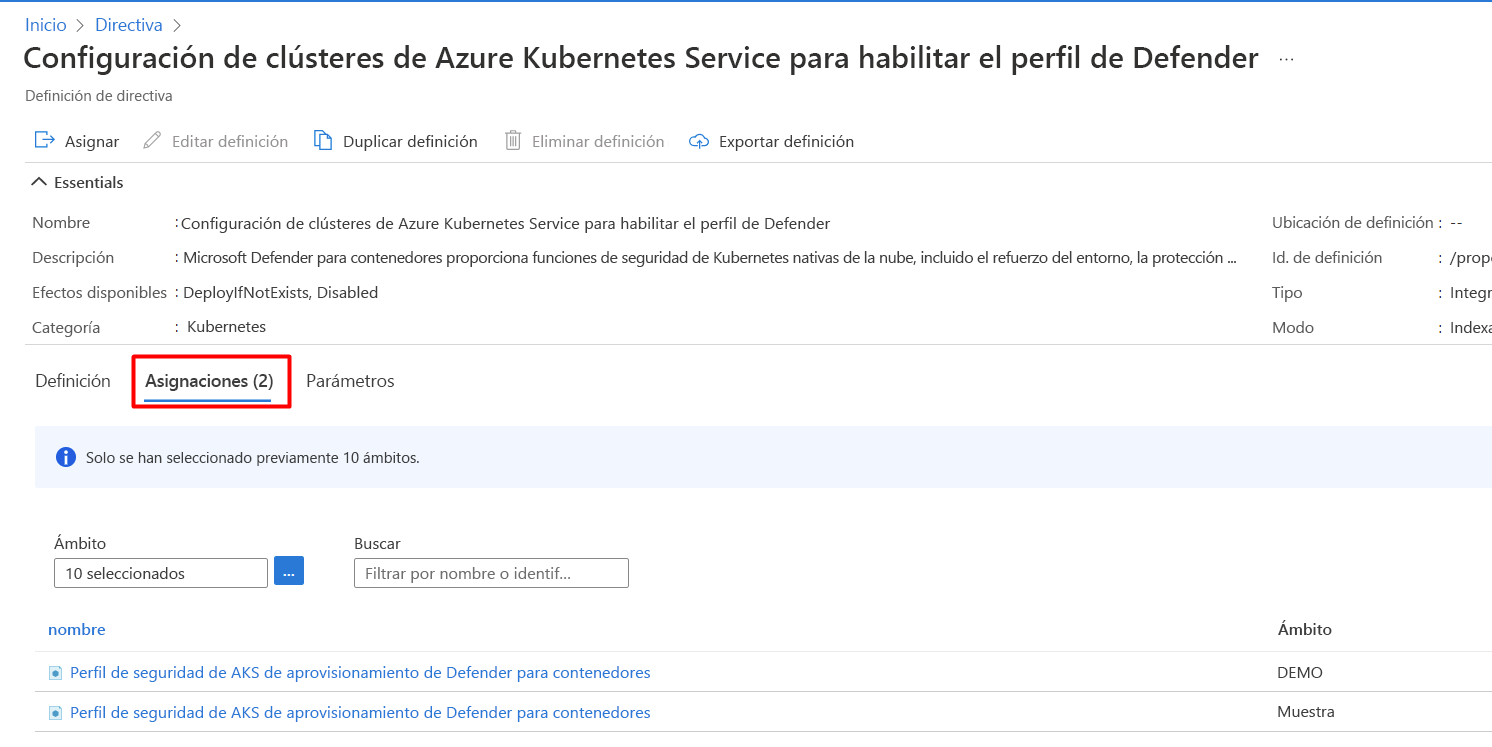Image resolution: width=1492 pixels, height=747 pixels.
Task: Click the Asignar toolbar label
Action: 92,142
